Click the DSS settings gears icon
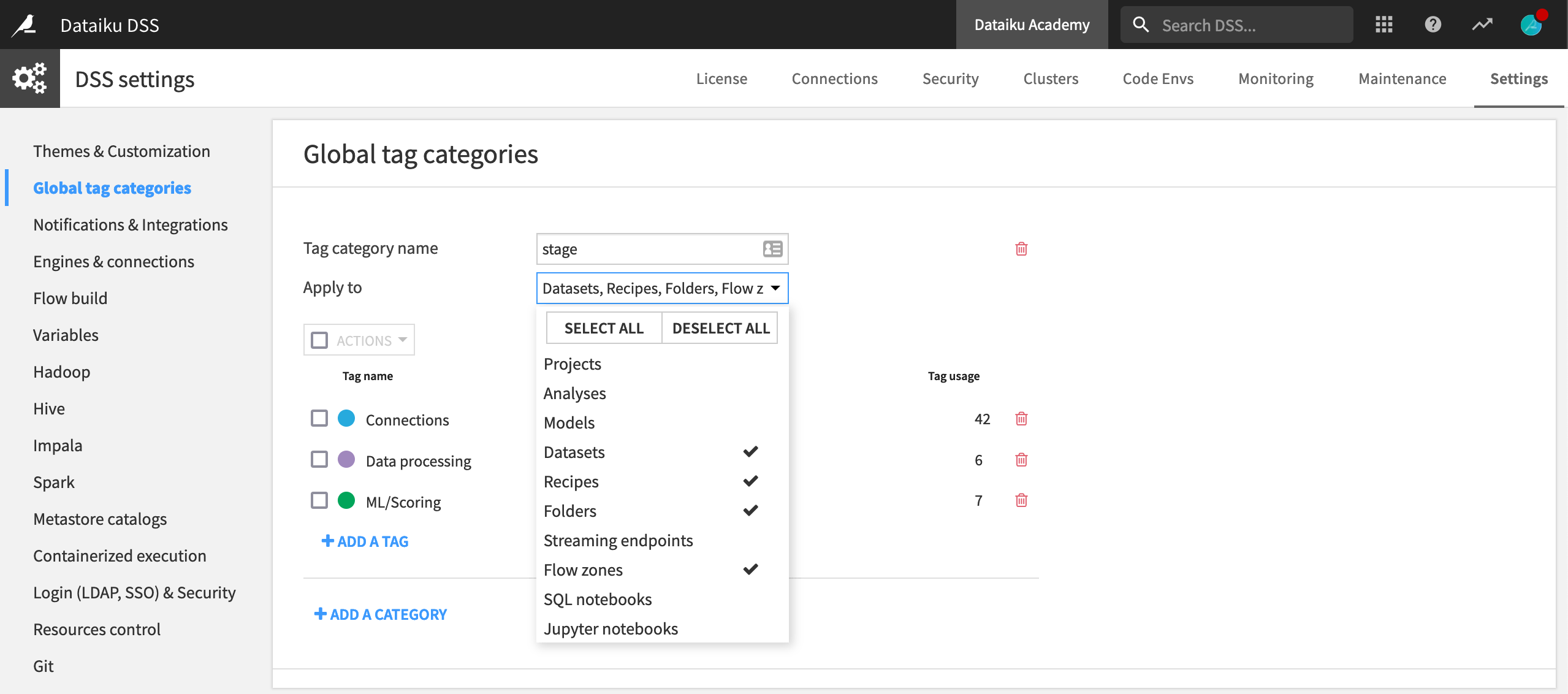1568x694 pixels. pos(29,78)
